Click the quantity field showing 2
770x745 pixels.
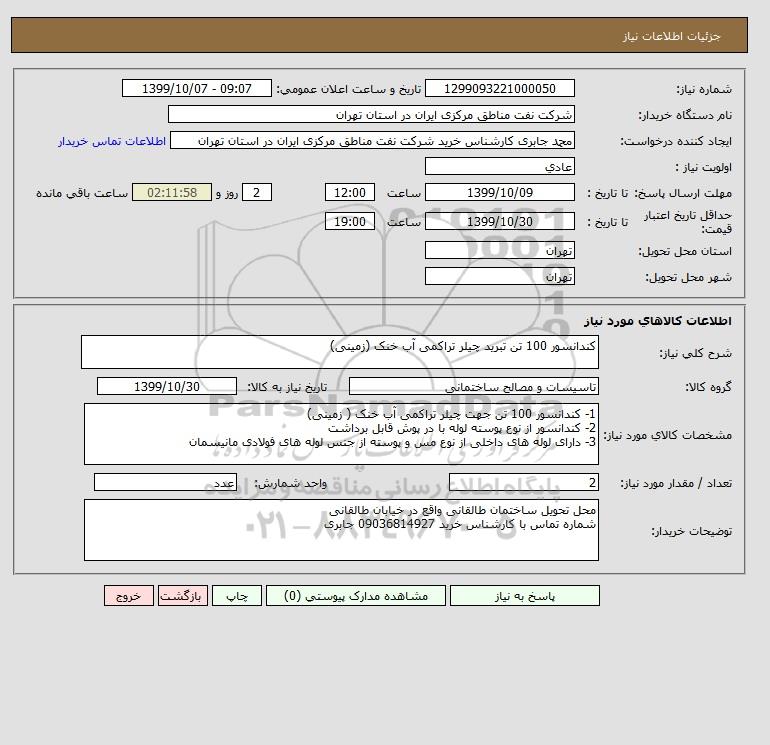point(523,482)
